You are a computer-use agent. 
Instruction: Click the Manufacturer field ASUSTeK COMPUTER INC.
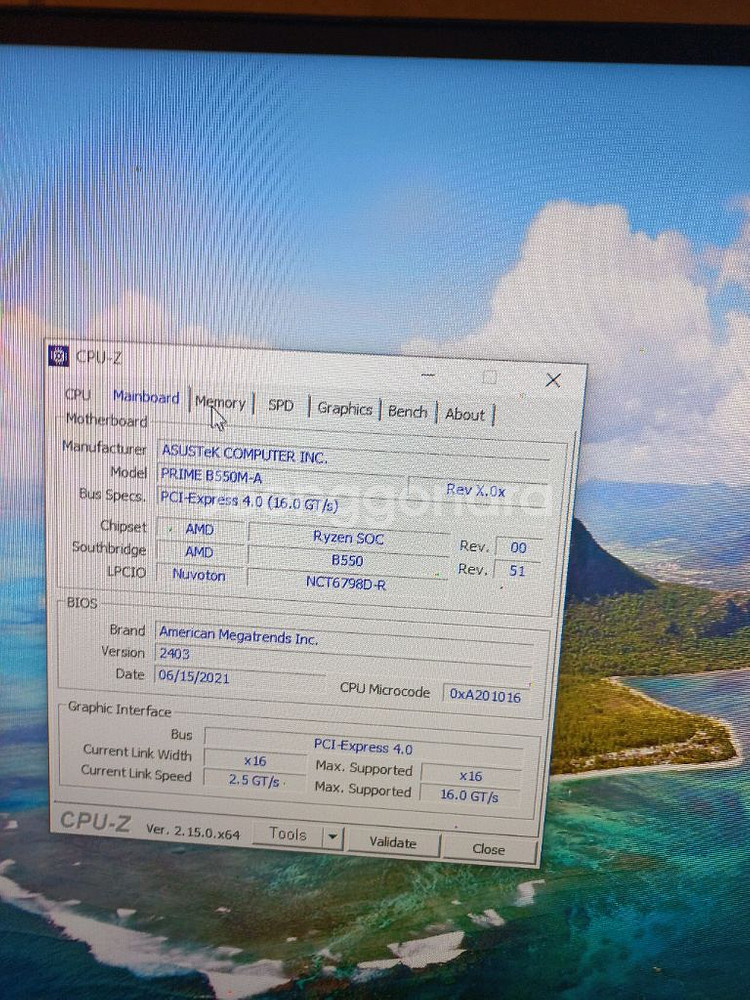point(353,456)
